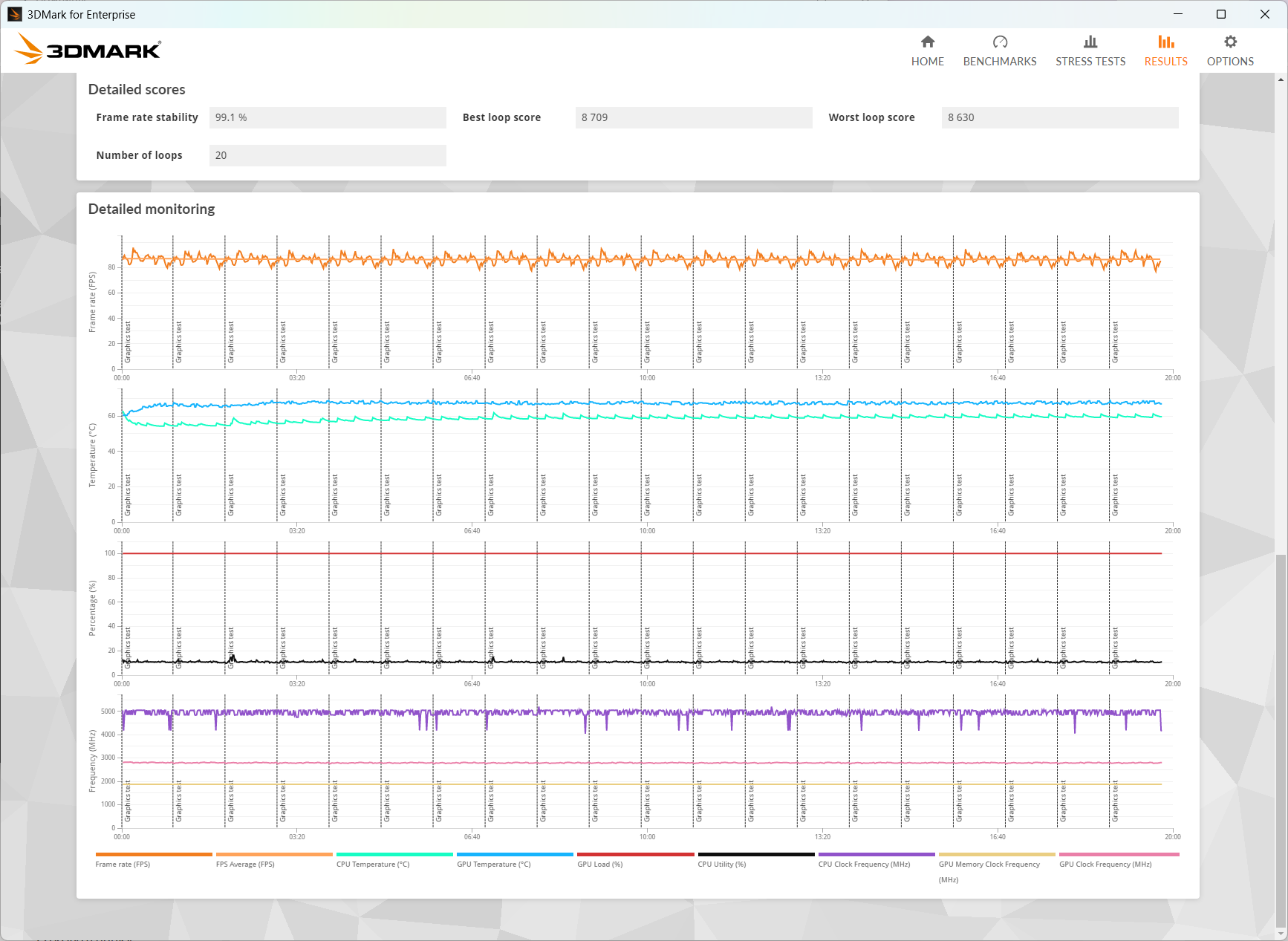Click the Frame rate stability value field

328,117
